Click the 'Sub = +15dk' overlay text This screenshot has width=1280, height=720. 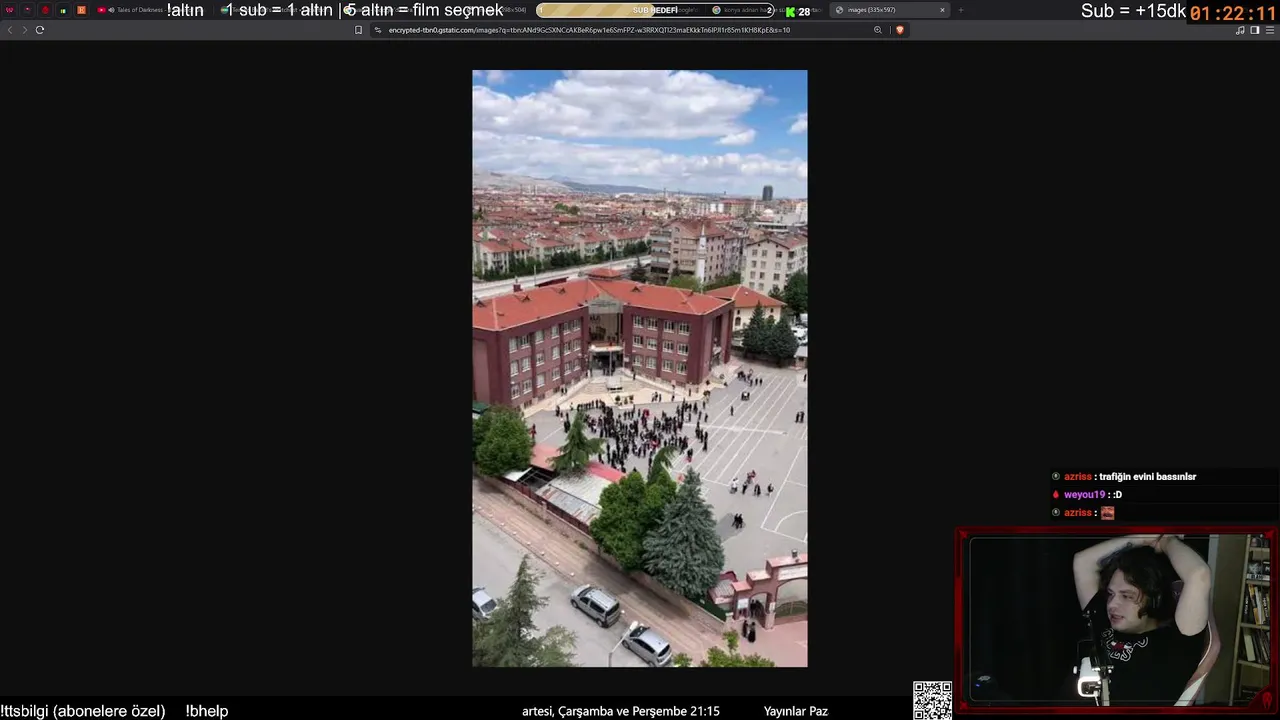[1133, 11]
